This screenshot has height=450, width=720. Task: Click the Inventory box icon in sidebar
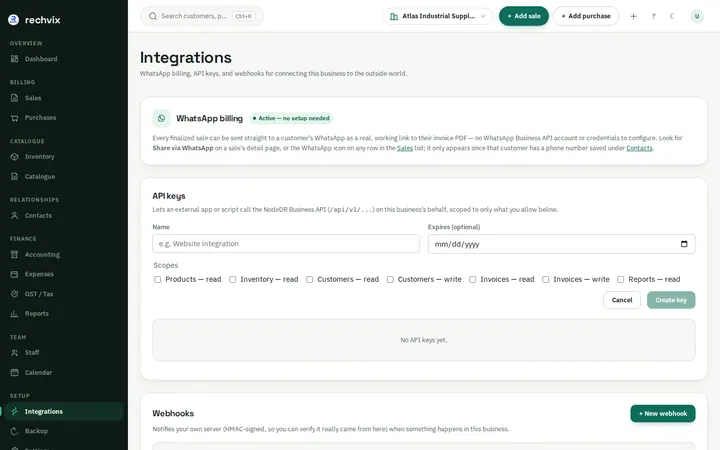(15, 157)
